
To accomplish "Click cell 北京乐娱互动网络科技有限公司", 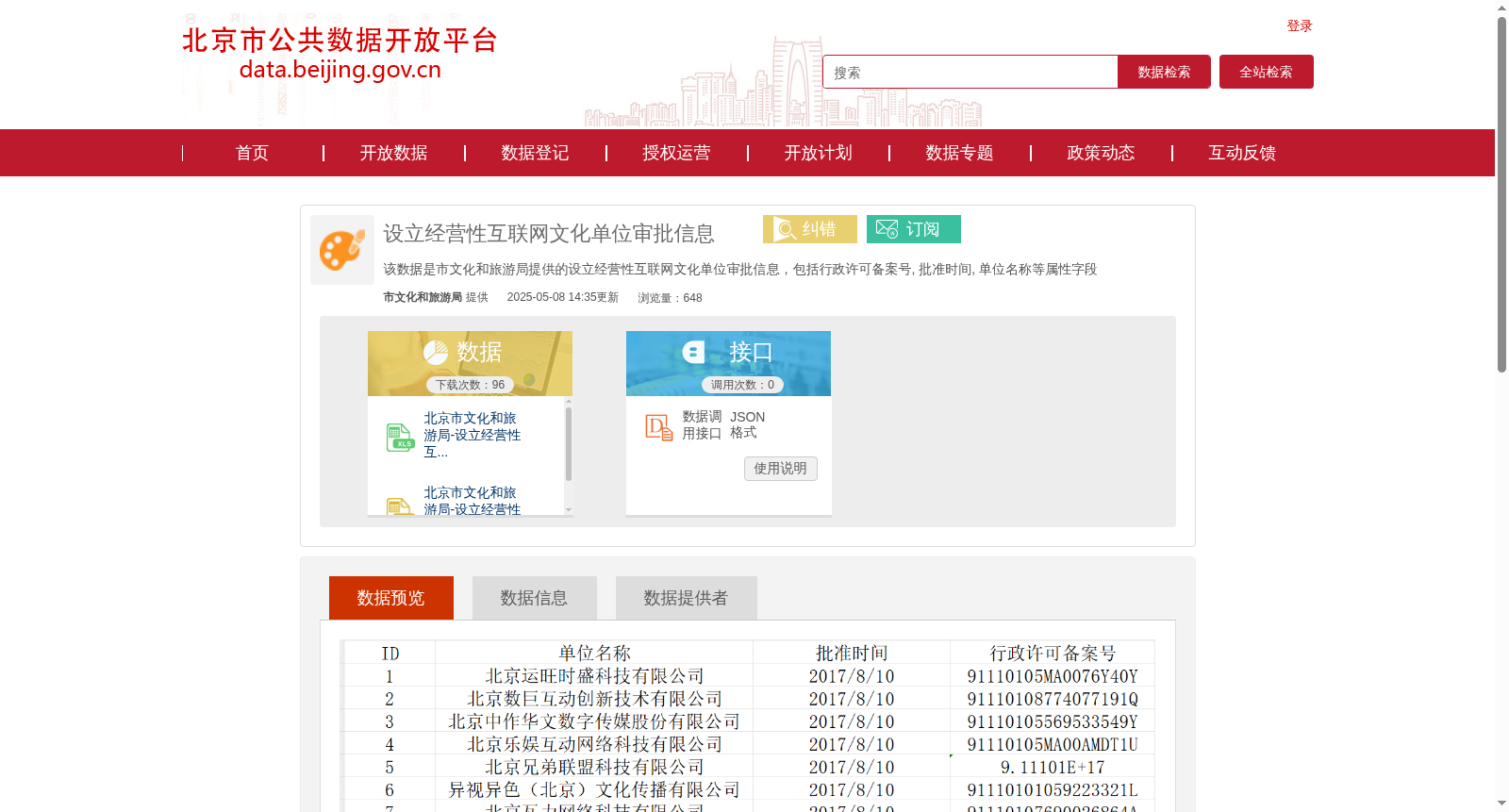I will coord(594,744).
